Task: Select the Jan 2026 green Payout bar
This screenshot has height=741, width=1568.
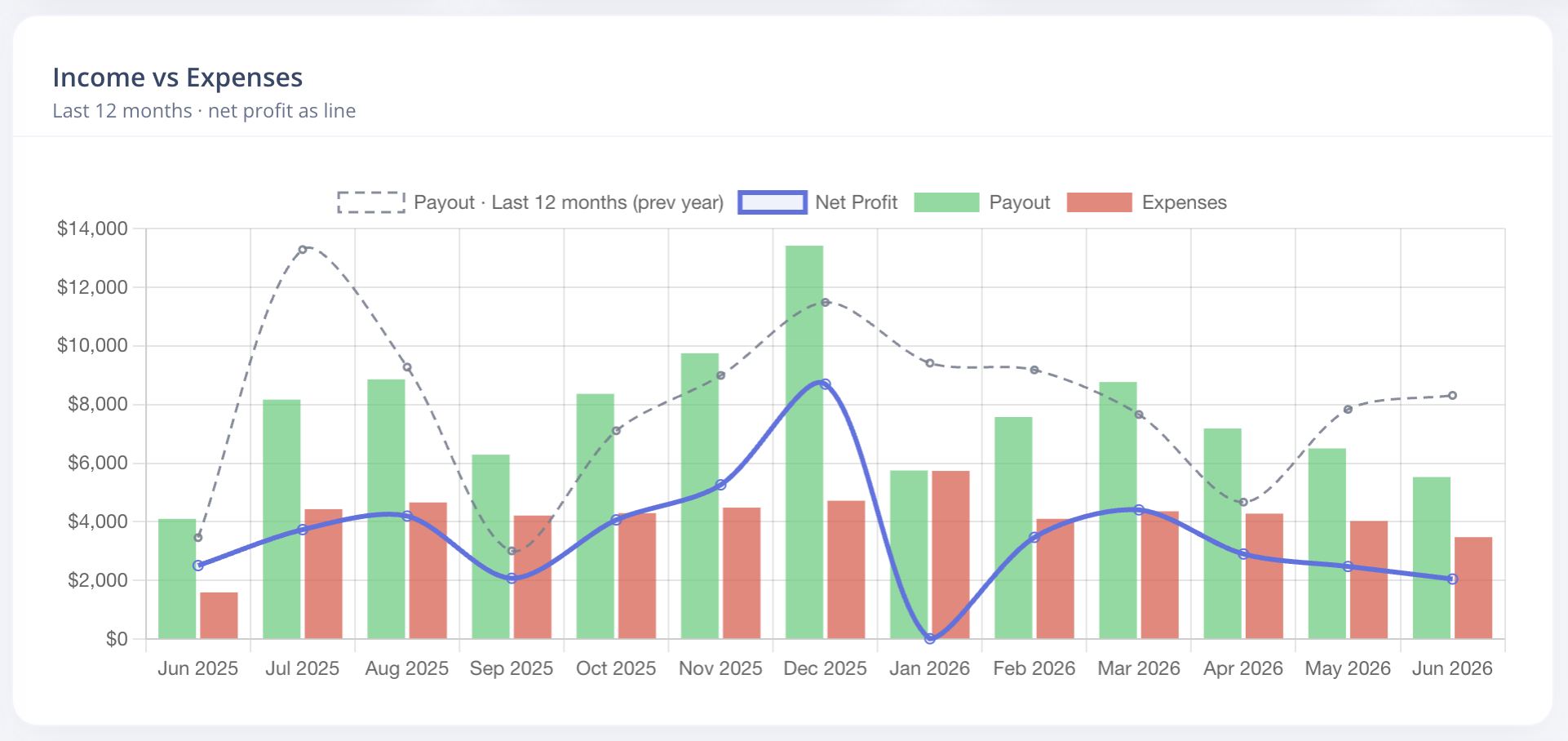Action: [909, 555]
